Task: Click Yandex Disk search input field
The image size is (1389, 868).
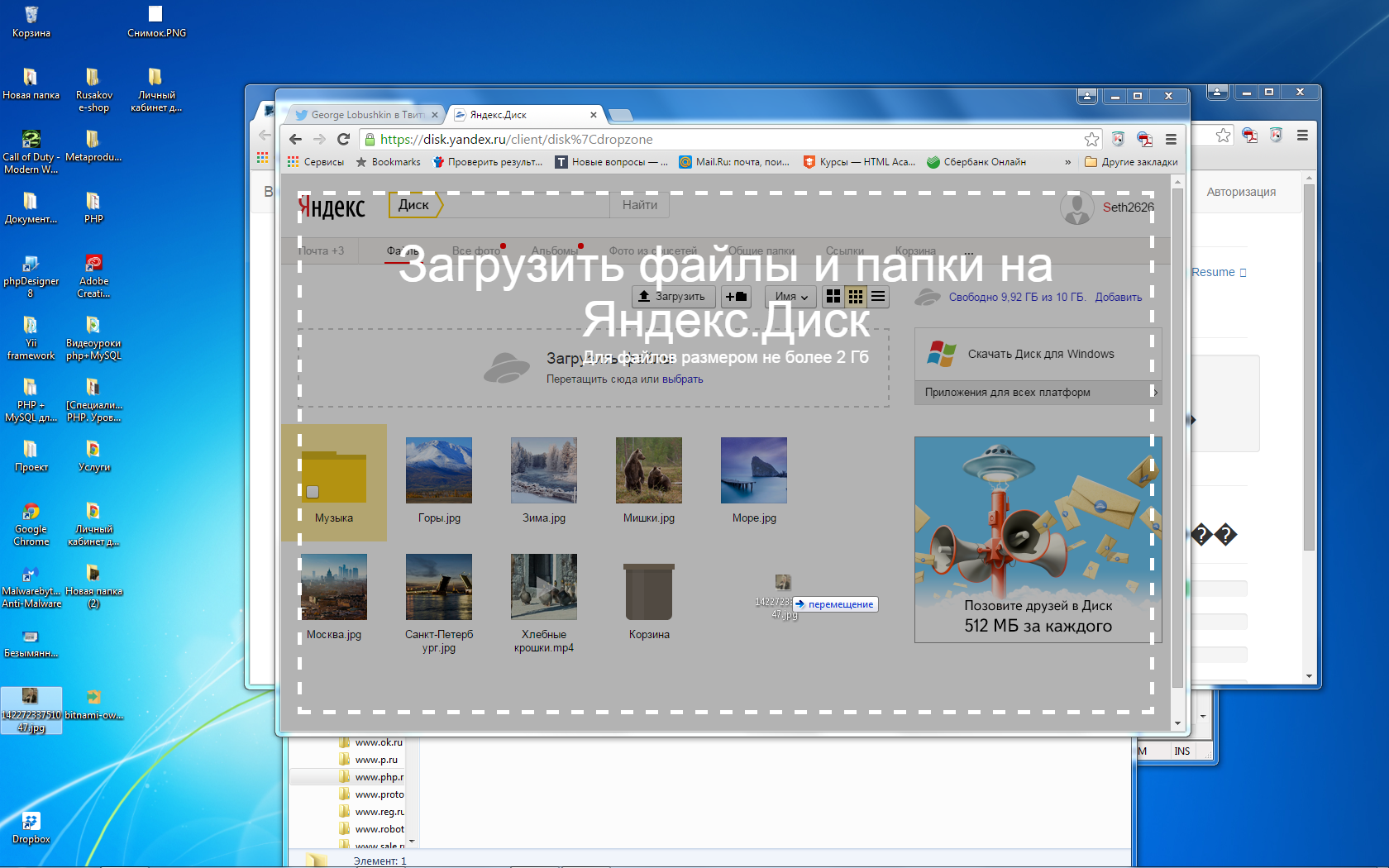Action: coord(527,205)
